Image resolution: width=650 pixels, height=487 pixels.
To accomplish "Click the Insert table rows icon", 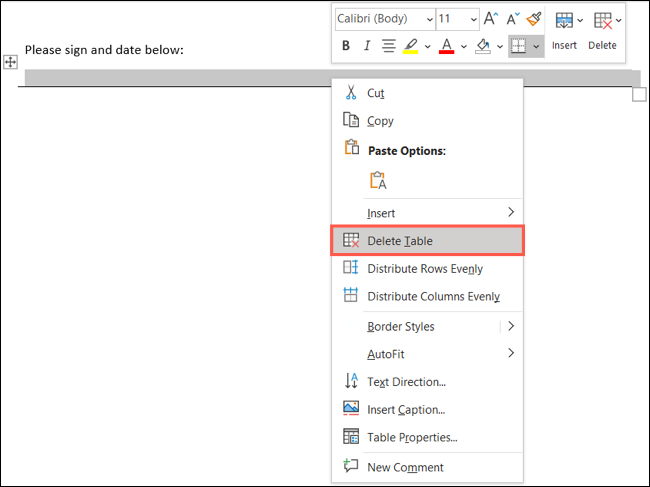I will coord(564,21).
